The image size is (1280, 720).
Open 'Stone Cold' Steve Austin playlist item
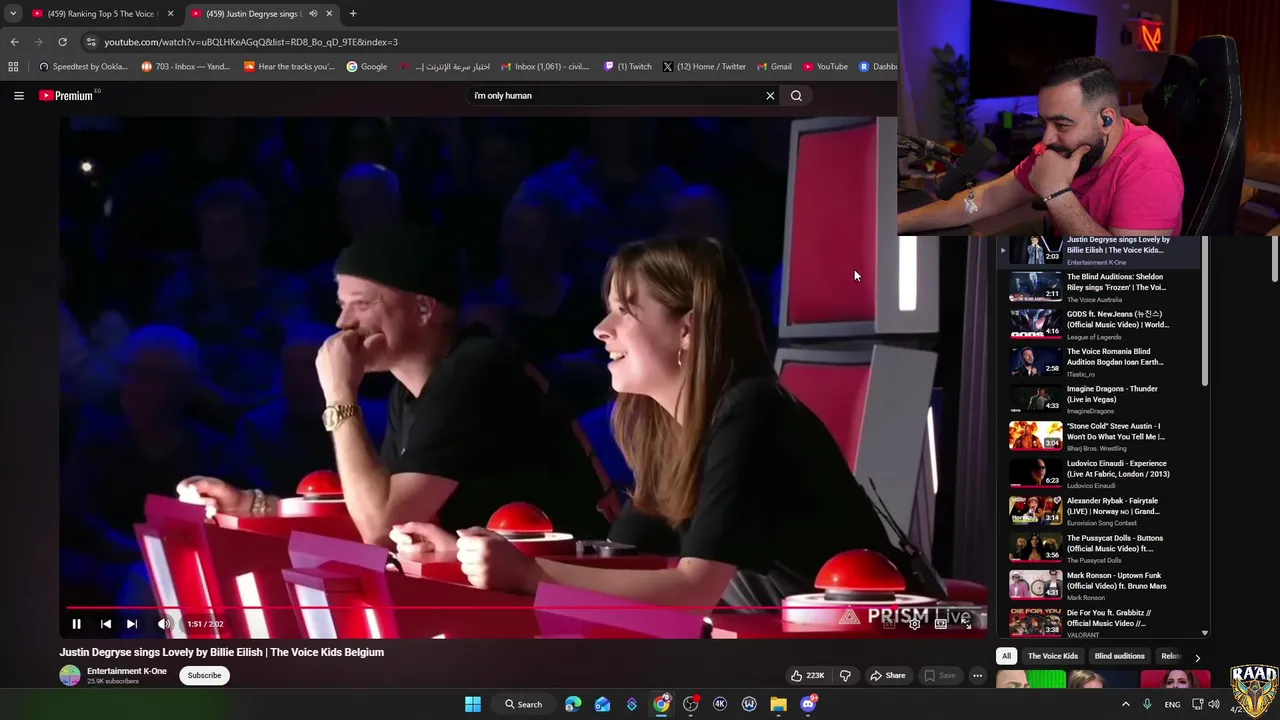tap(1100, 437)
